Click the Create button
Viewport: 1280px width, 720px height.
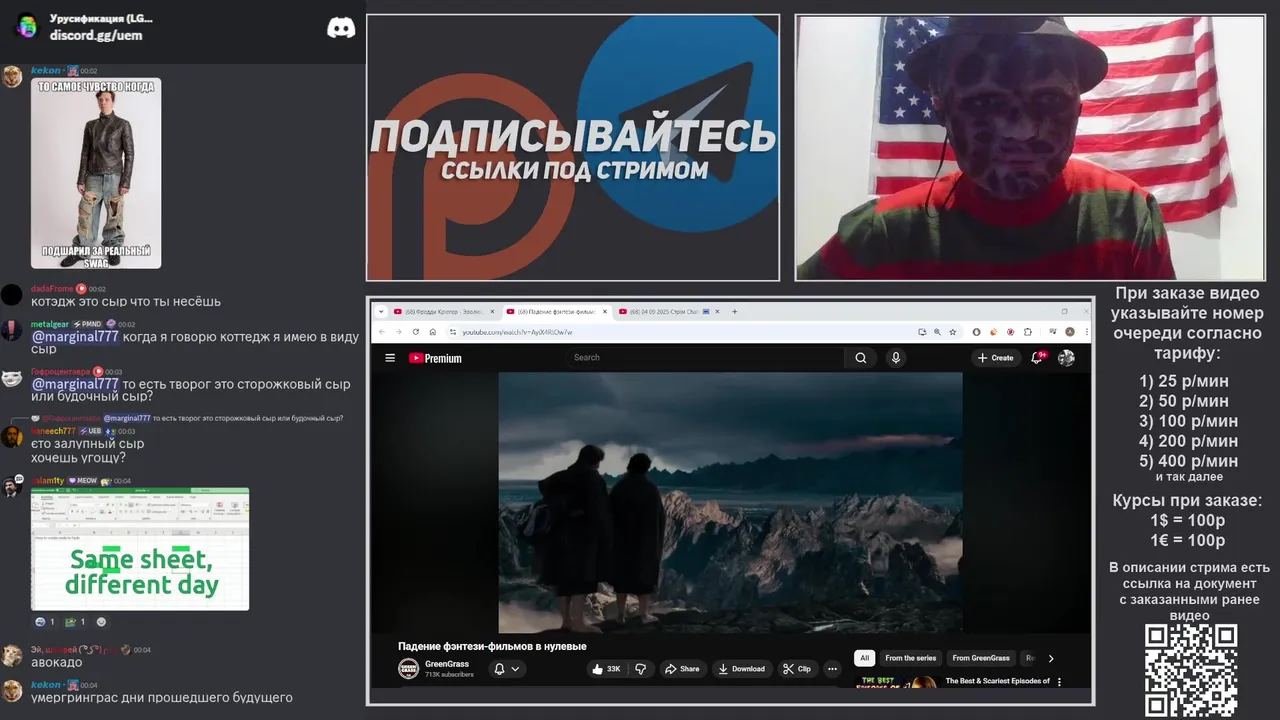995,358
